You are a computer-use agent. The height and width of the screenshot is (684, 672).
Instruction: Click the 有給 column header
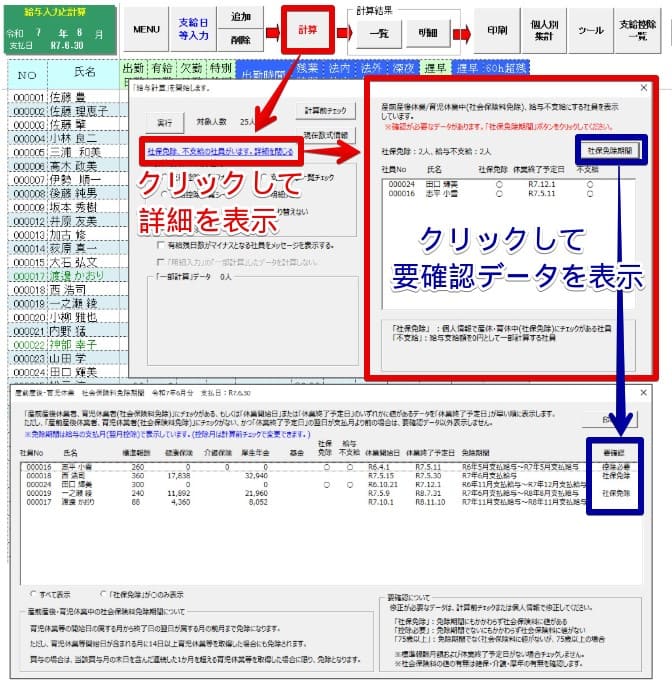(162, 68)
